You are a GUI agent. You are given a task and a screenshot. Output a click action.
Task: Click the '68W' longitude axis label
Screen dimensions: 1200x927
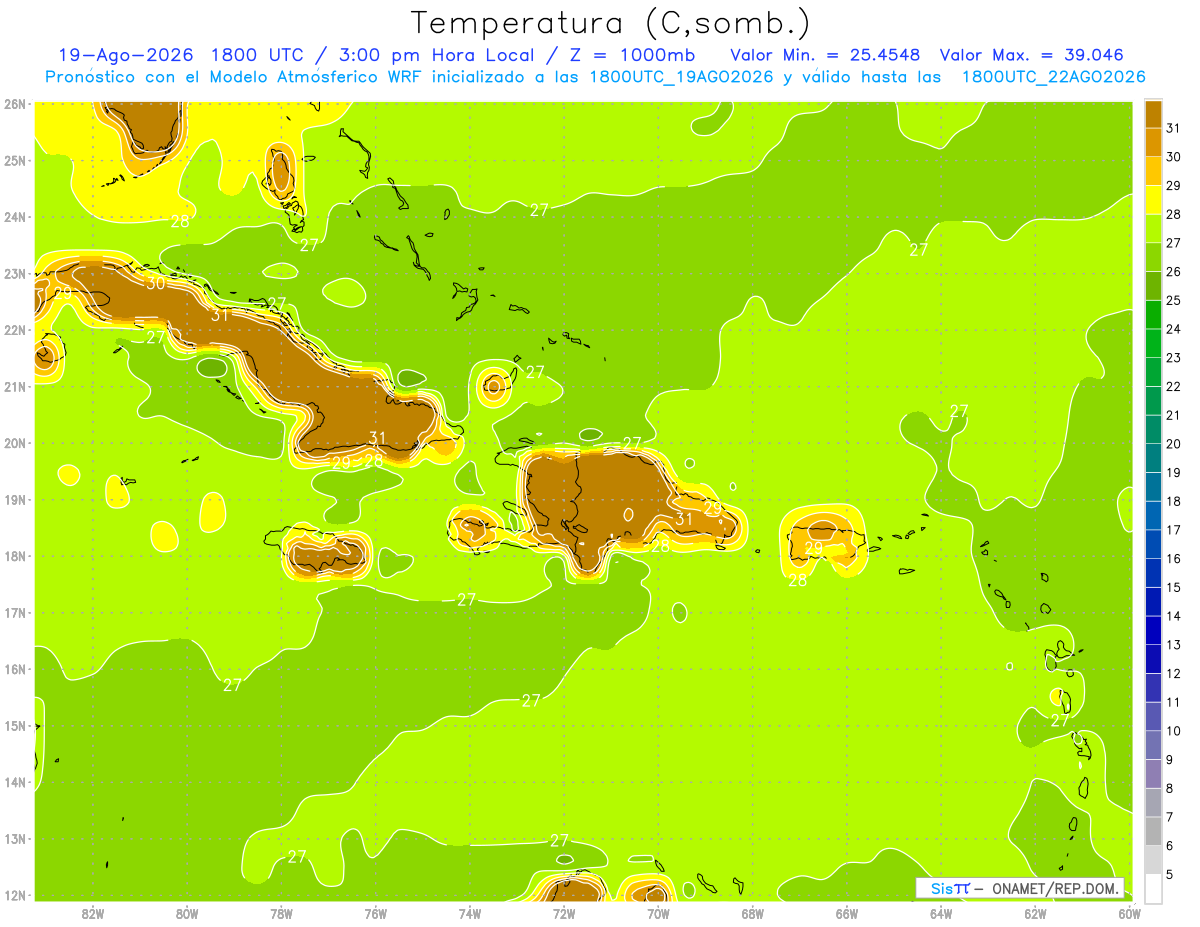click(753, 913)
